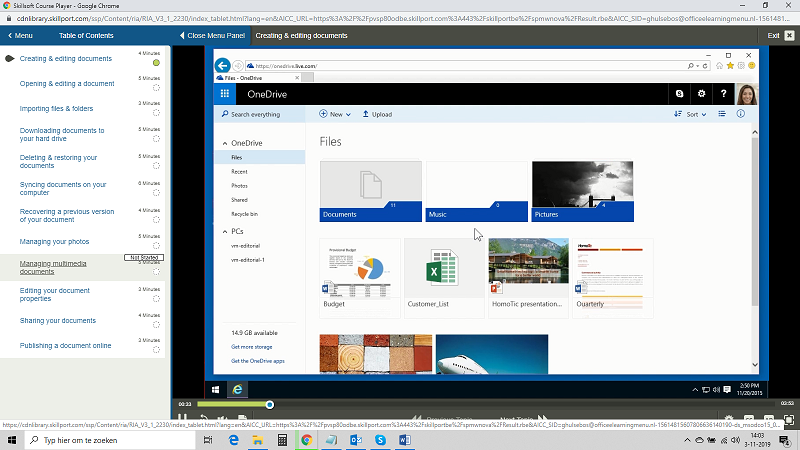Select vm-editorial-1 under PCs
Image resolution: width=800 pixels, height=450 pixels.
pyautogui.click(x=247, y=260)
